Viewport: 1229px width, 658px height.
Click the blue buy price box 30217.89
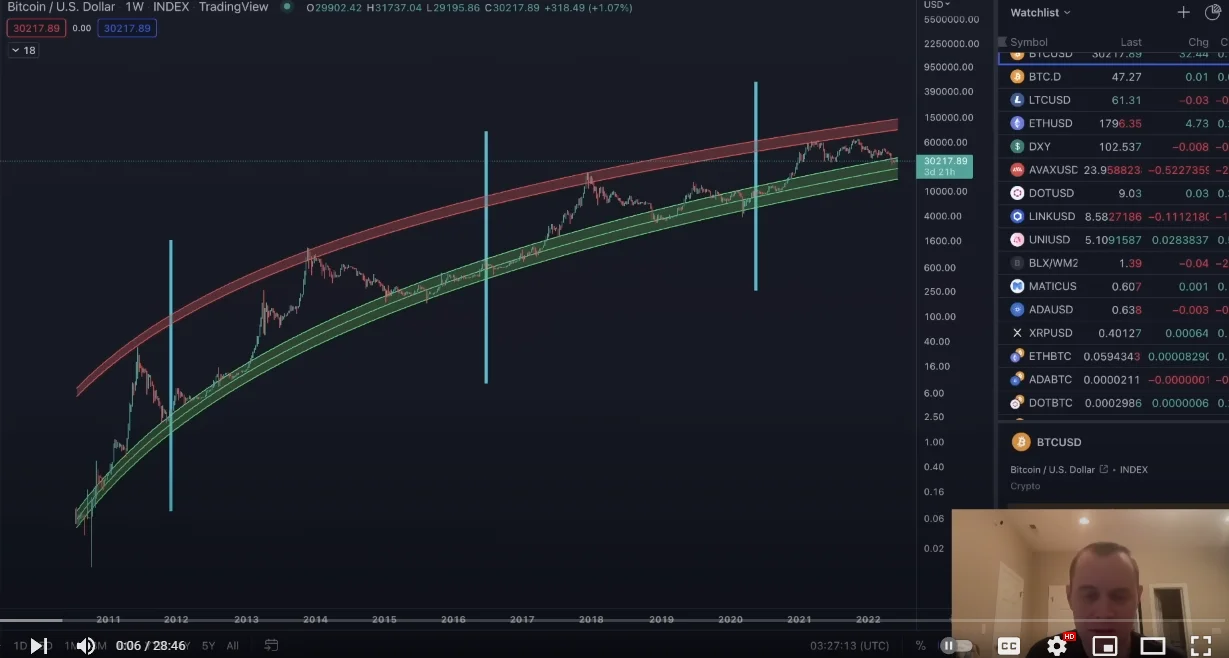(x=127, y=28)
